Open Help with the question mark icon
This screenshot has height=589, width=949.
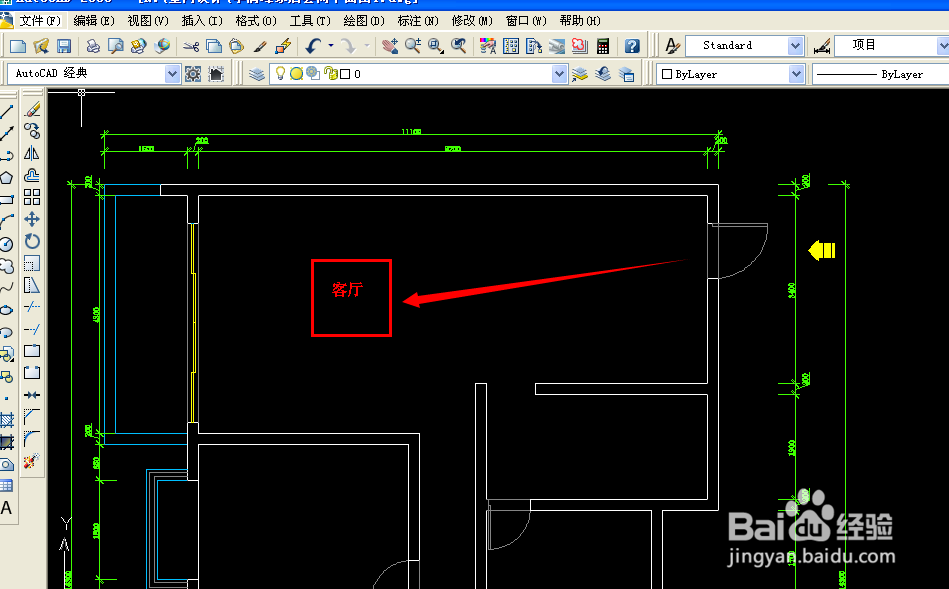click(x=632, y=46)
